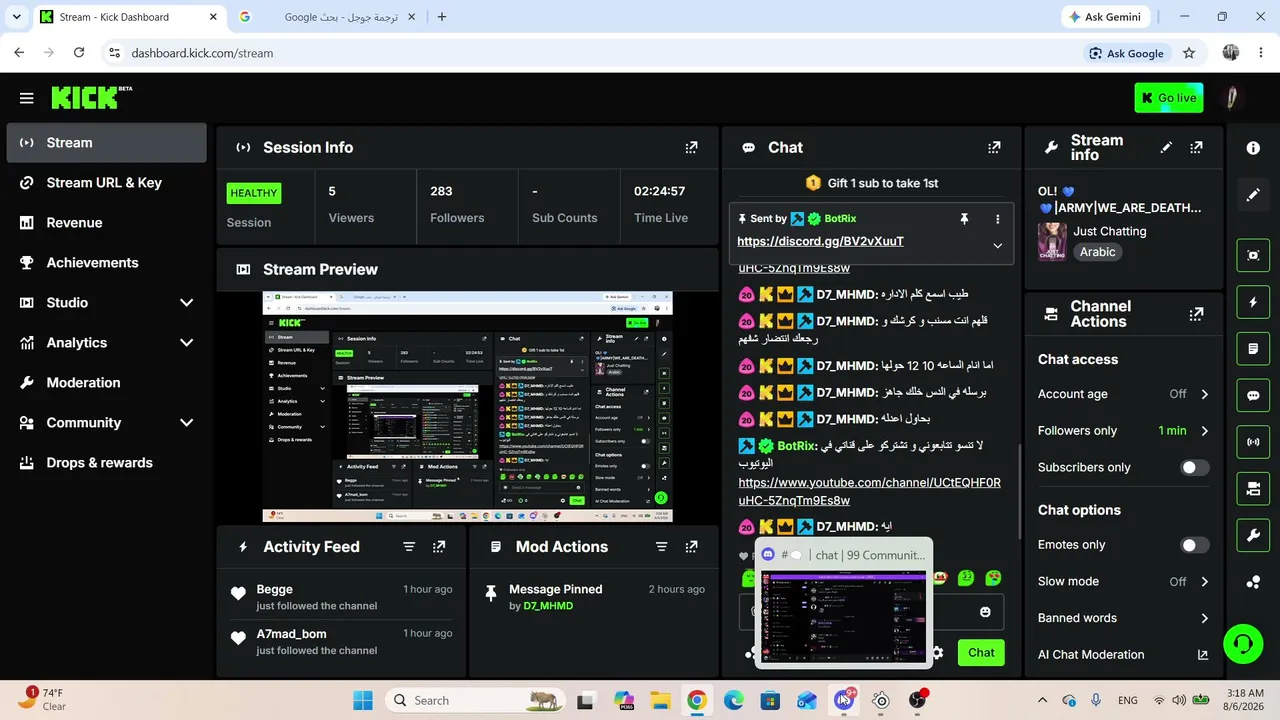Open the emoji picker in chat input
1280x720 pixels.
click(985, 612)
